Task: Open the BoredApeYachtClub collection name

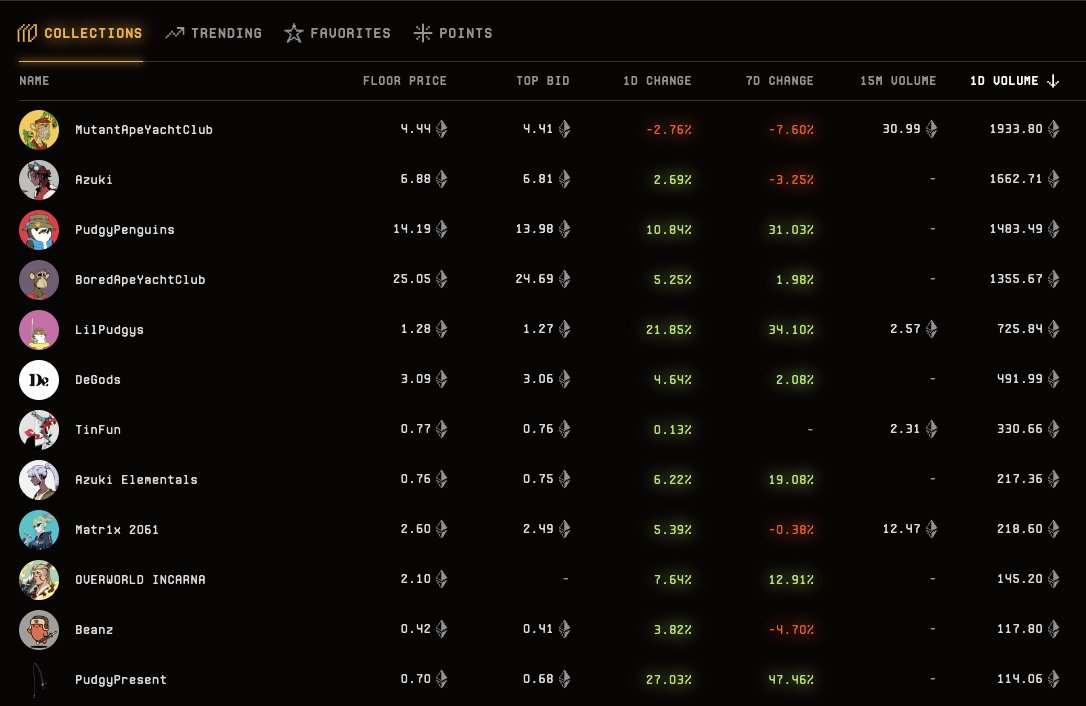Action: (x=140, y=279)
